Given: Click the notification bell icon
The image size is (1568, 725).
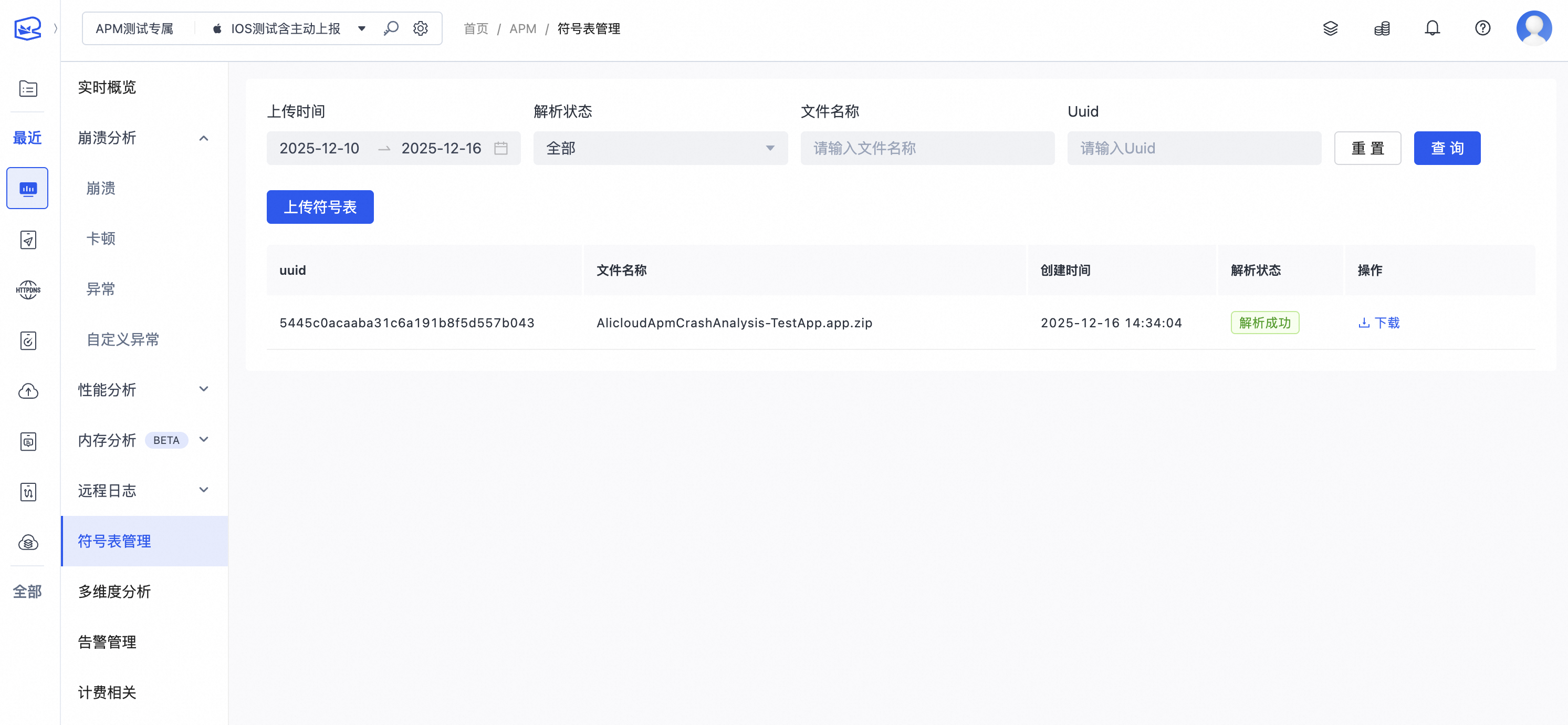Looking at the screenshot, I should point(1433,28).
